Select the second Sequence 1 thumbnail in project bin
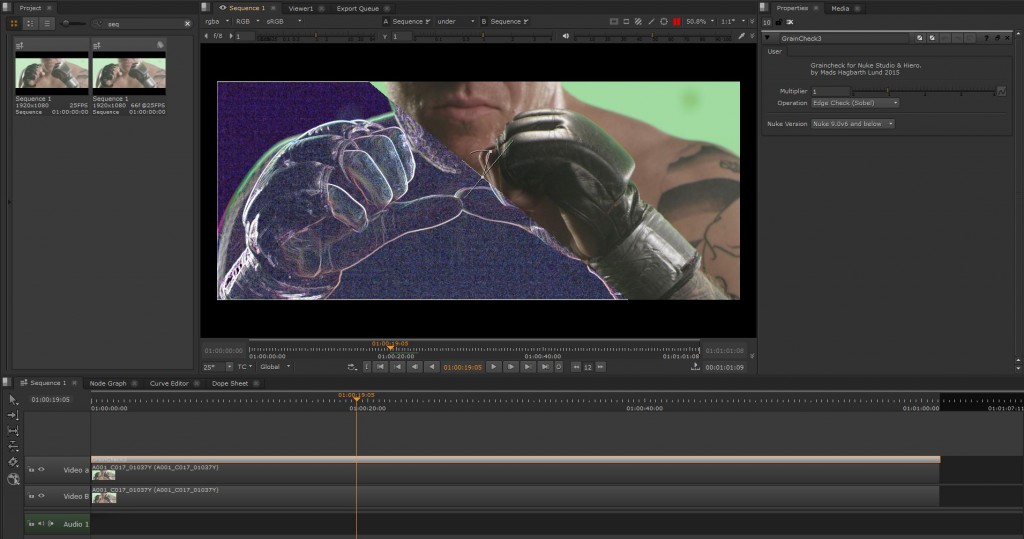Screen dimensions: 1024x539 pos(128,73)
